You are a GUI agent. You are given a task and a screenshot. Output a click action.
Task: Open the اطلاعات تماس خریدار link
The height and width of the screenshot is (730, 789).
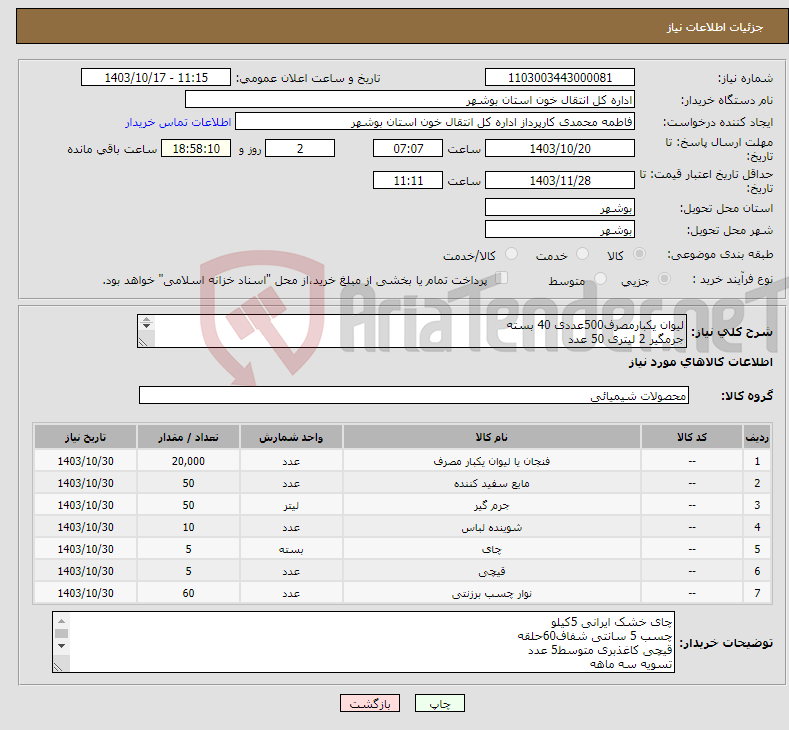178,122
